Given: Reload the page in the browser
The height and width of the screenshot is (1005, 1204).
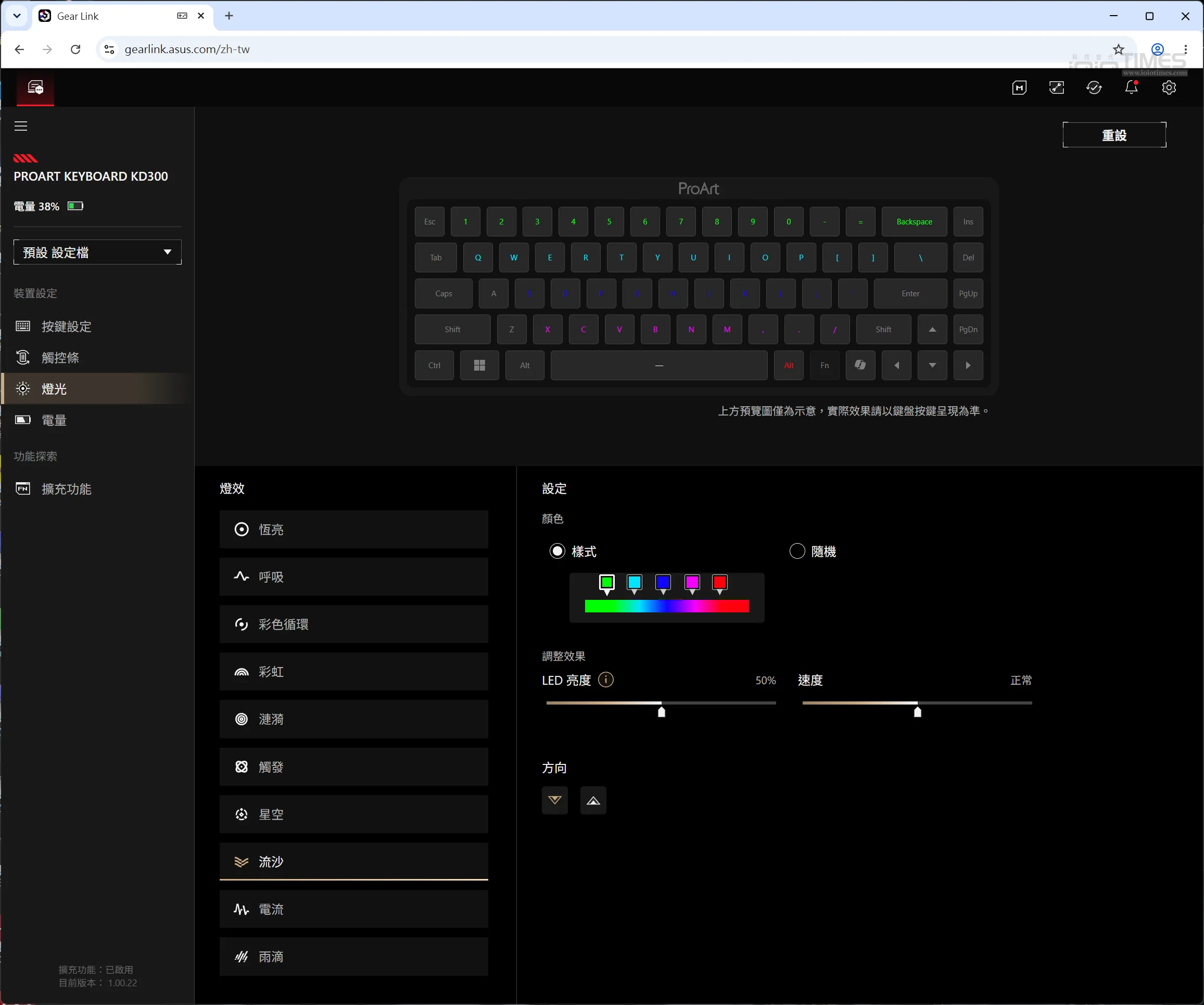Looking at the screenshot, I should pos(75,49).
